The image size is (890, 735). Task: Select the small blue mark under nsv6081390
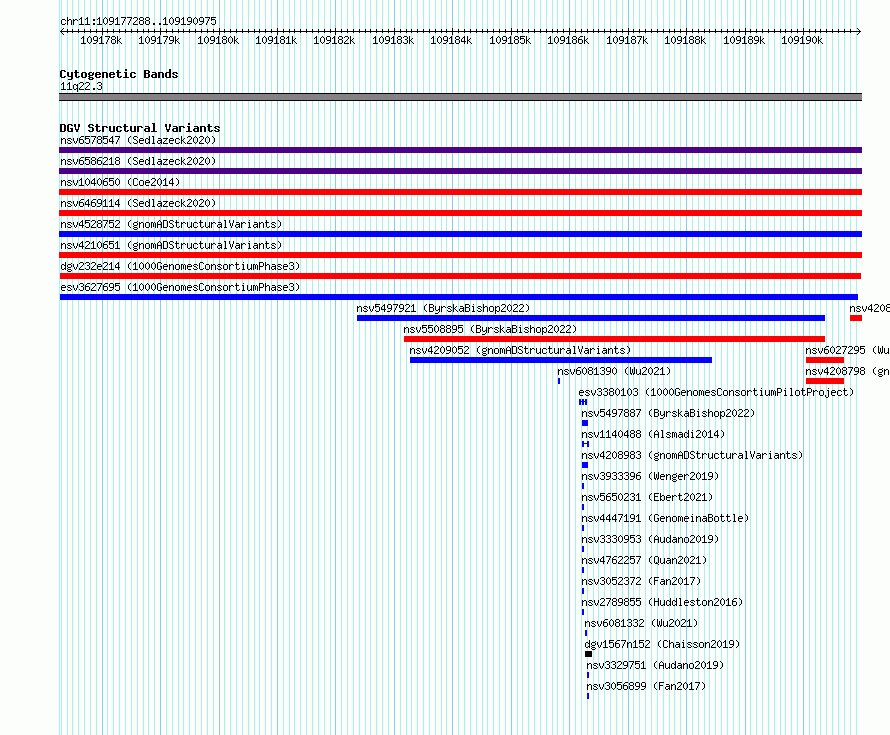click(x=559, y=381)
